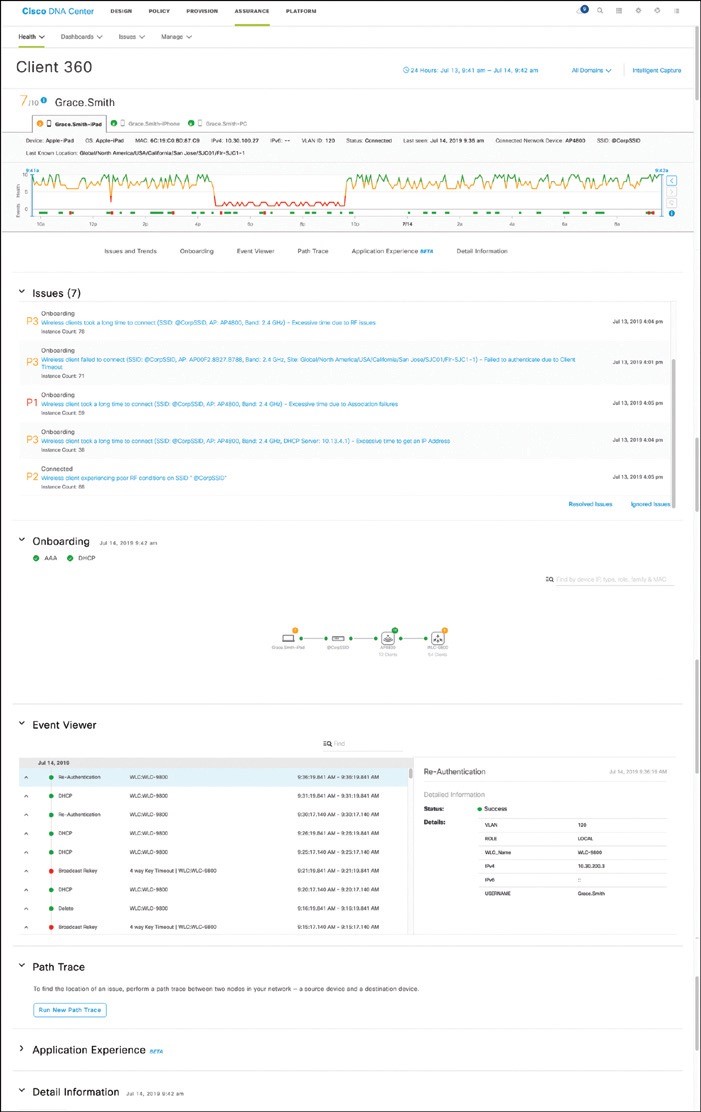The image size is (701, 1112).
Task: Select the @CorpSSID node in onboarding topology
Action: coord(338,638)
